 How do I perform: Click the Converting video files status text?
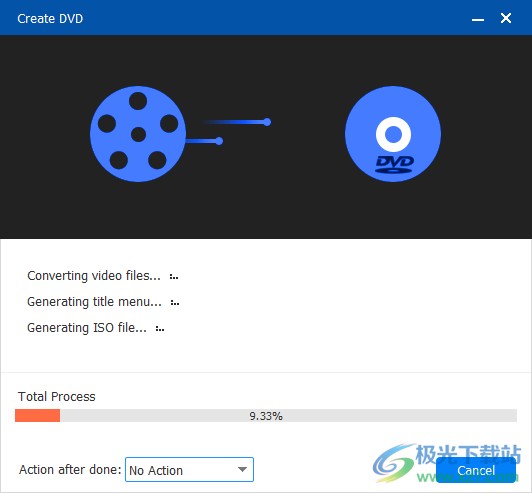pos(94,276)
